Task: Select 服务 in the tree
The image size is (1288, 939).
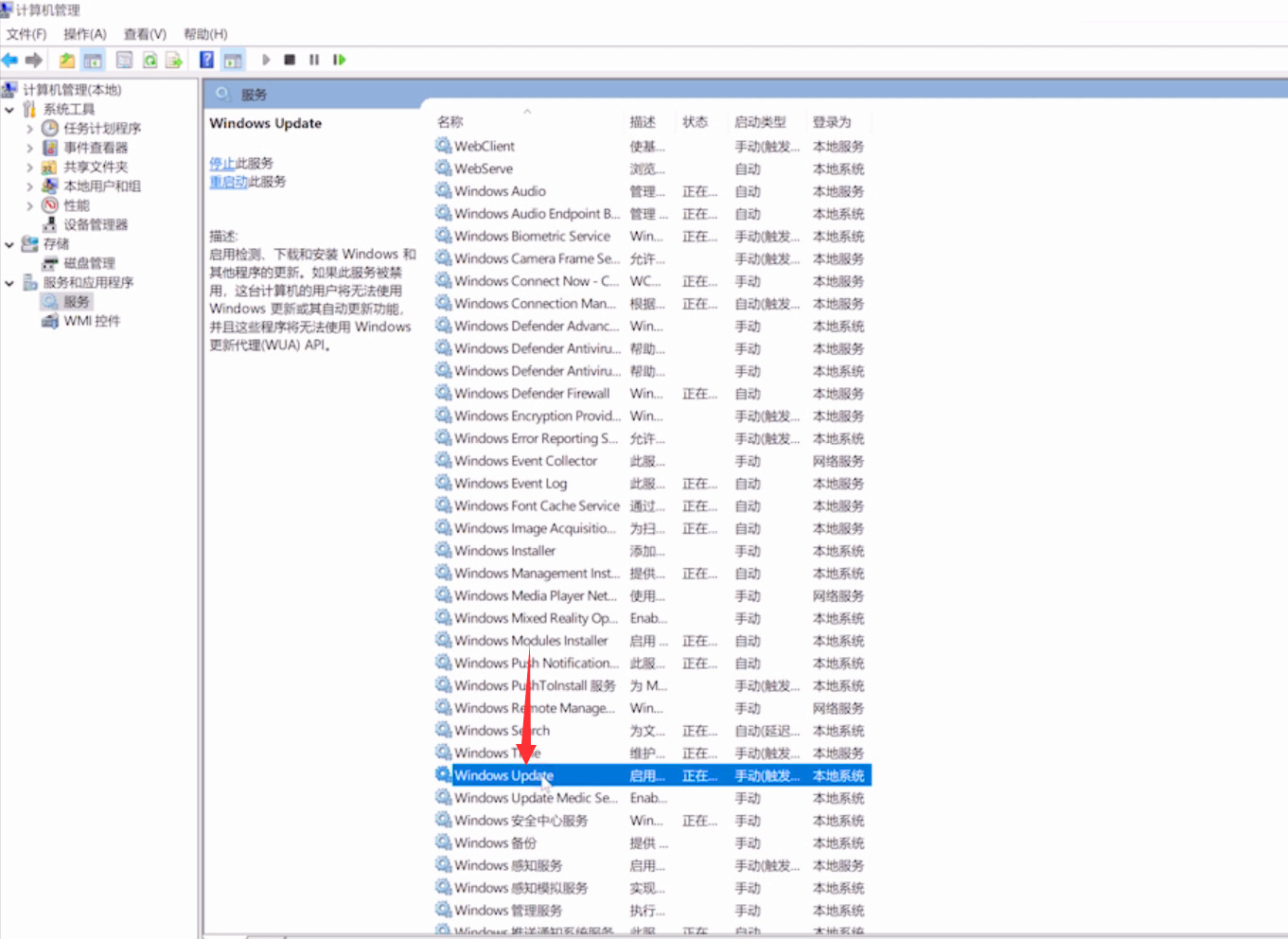Action: pyautogui.click(x=76, y=301)
